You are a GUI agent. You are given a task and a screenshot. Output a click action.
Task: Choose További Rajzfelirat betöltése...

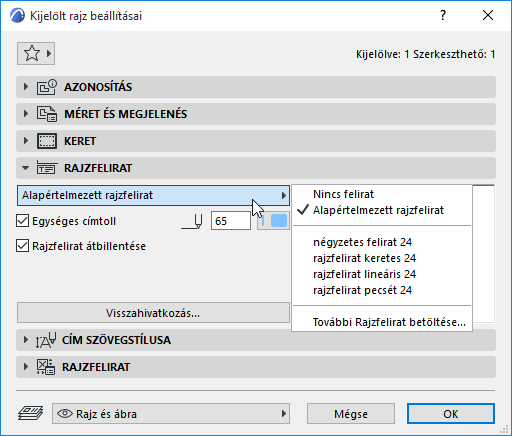(382, 322)
